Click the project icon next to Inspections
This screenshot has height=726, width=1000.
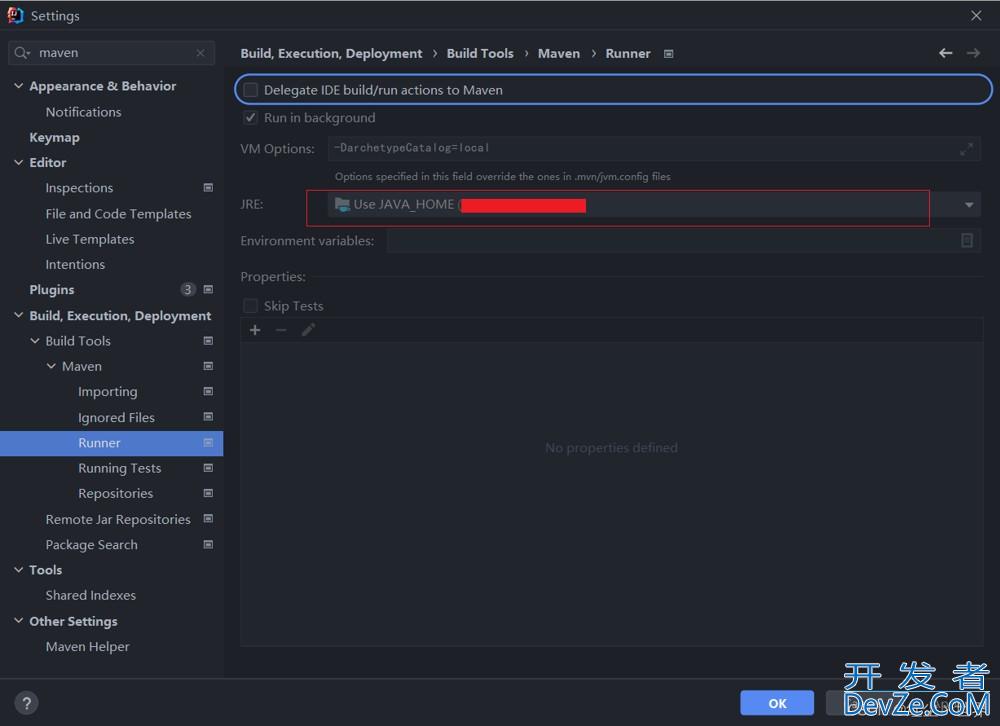click(208, 188)
